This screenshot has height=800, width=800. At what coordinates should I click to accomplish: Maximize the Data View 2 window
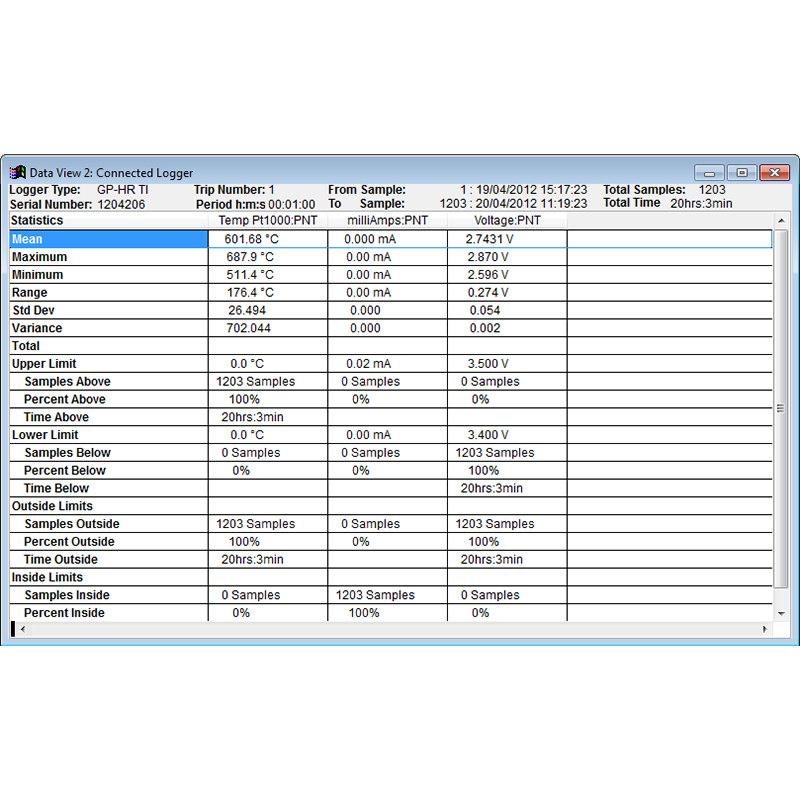tap(742, 173)
